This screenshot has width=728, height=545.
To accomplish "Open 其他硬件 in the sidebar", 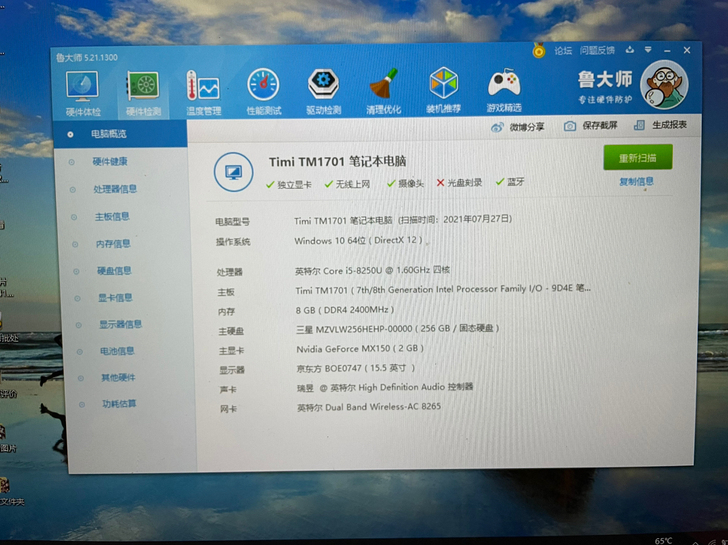I will (x=118, y=377).
